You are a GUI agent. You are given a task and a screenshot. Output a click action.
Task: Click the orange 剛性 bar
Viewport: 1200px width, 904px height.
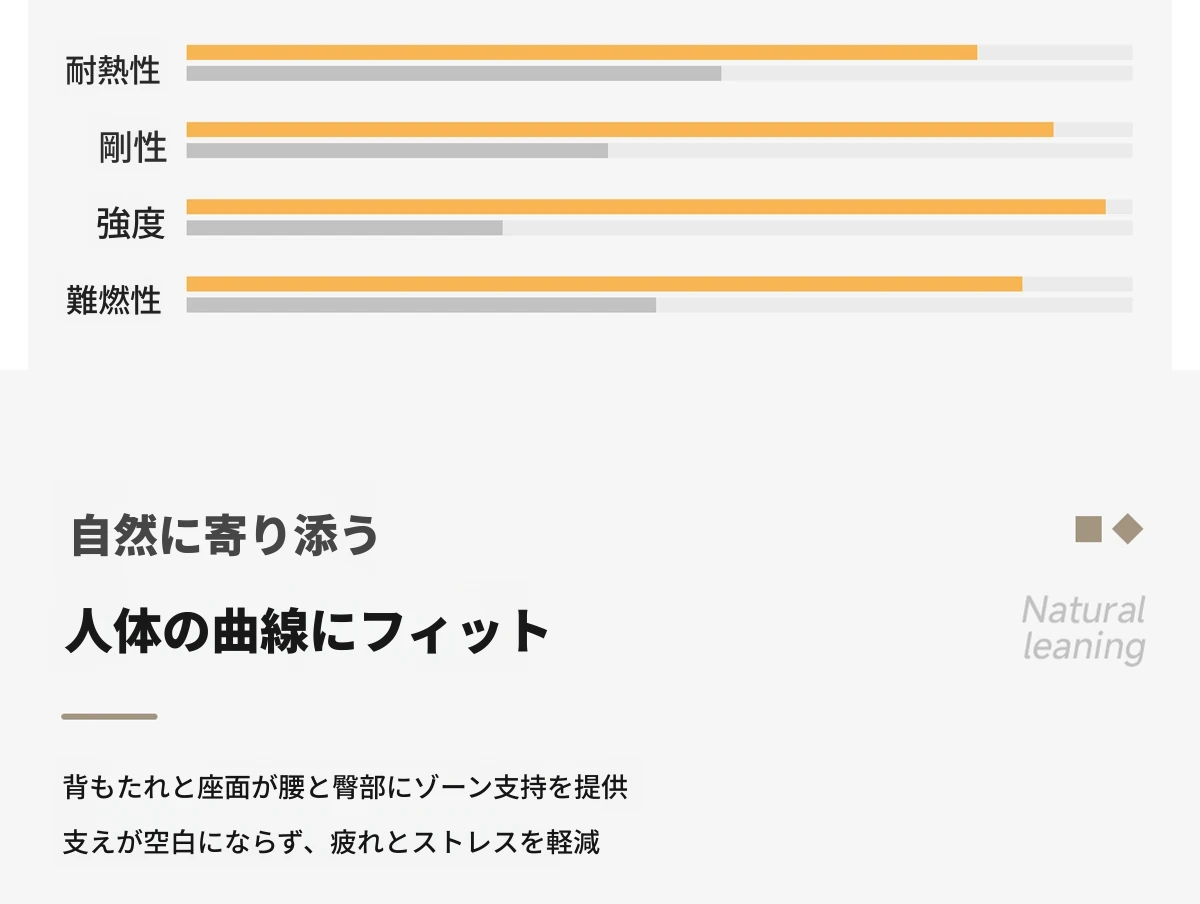coord(620,129)
